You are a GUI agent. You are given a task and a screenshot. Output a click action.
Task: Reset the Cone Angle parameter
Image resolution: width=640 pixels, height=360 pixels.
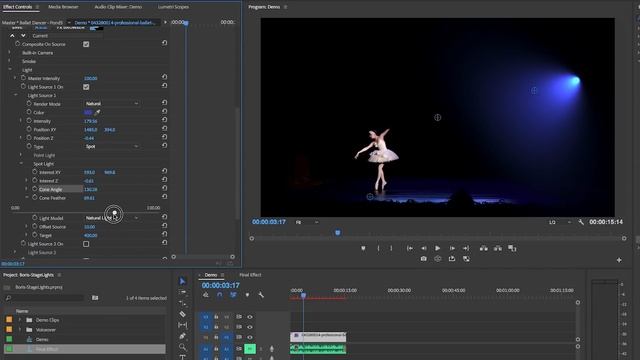tap(164, 188)
